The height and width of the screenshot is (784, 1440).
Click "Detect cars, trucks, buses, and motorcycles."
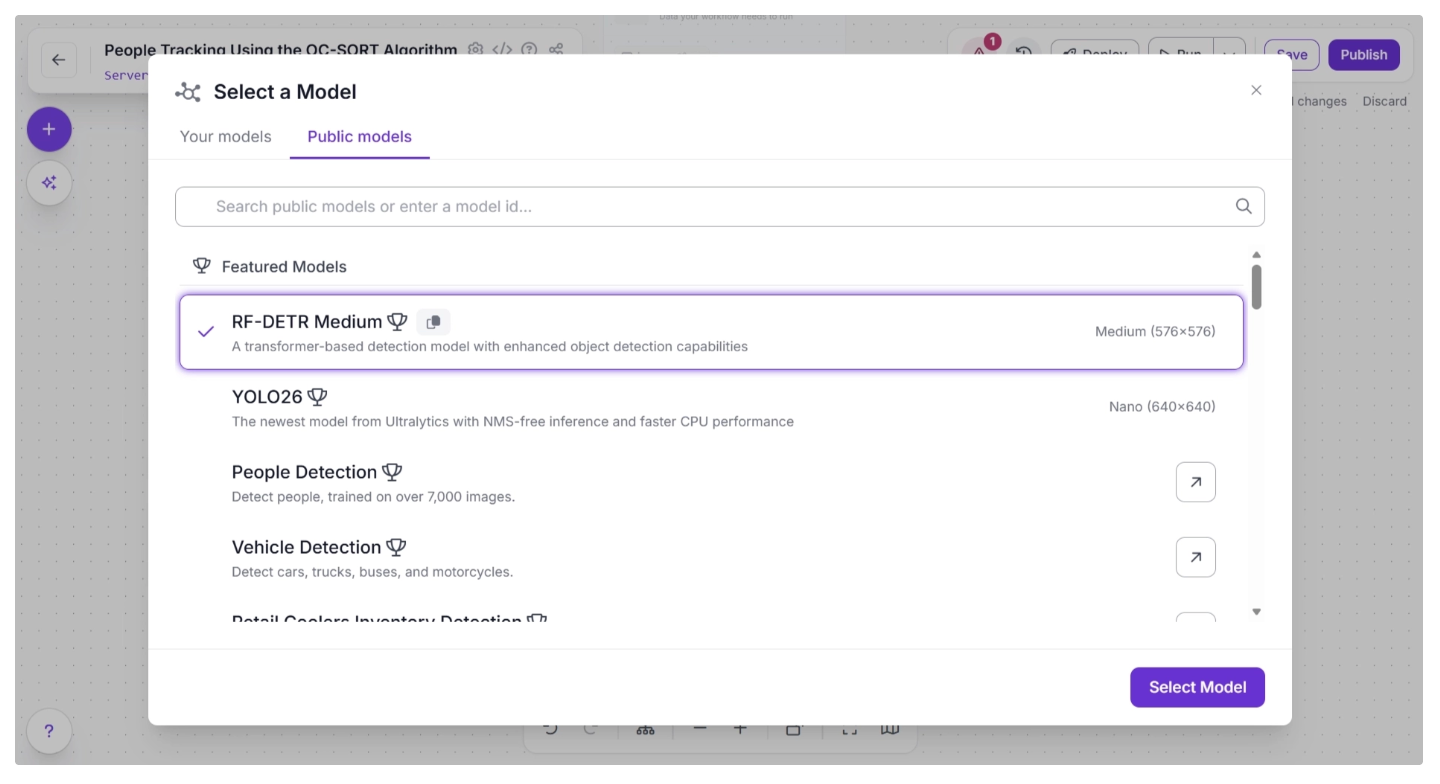coord(372,572)
